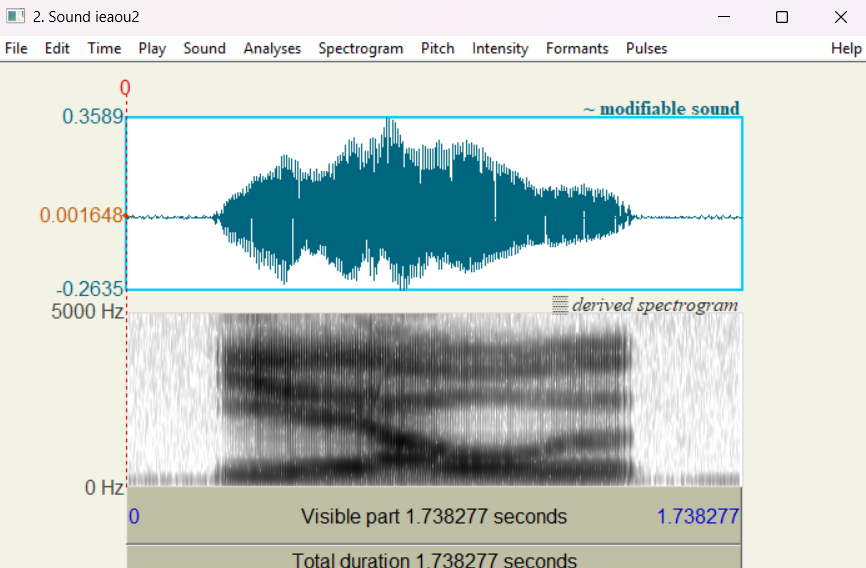Click the 0 Hz frequency label
The image size is (866, 568).
104,488
